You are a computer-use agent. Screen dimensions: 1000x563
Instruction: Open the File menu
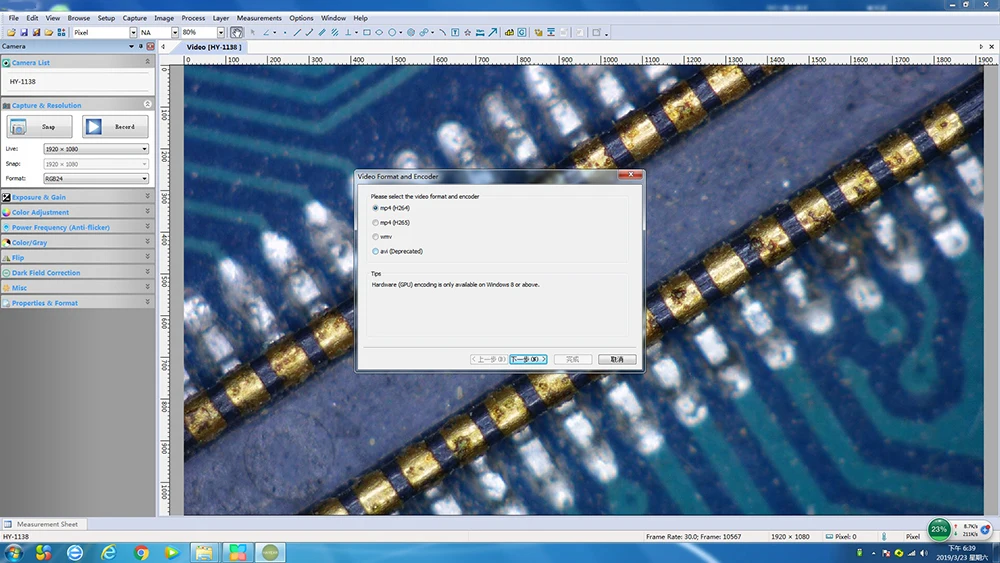tap(13, 18)
